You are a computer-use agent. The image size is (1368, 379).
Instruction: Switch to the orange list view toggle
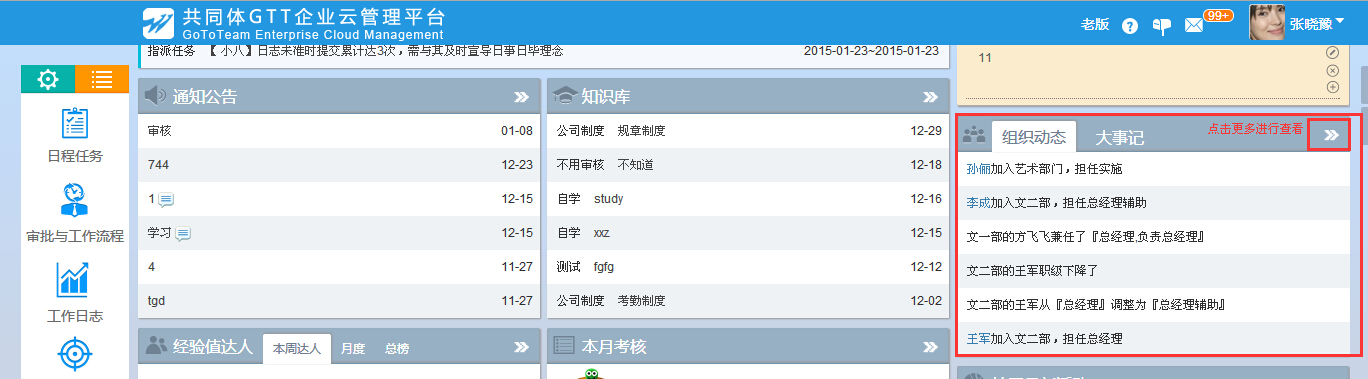point(102,79)
